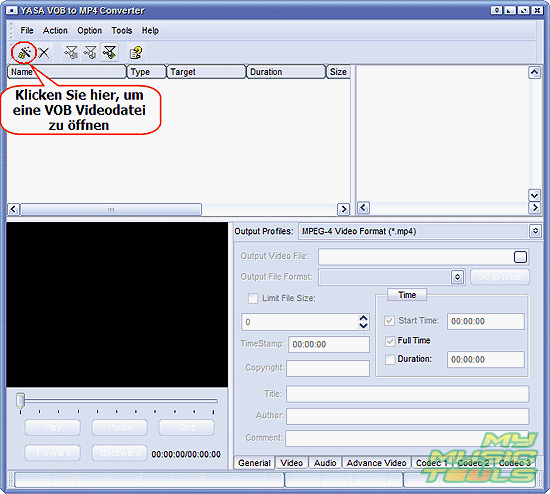Click file list left scroll arrow
The width and height of the screenshot is (550, 494).
pos(13,209)
